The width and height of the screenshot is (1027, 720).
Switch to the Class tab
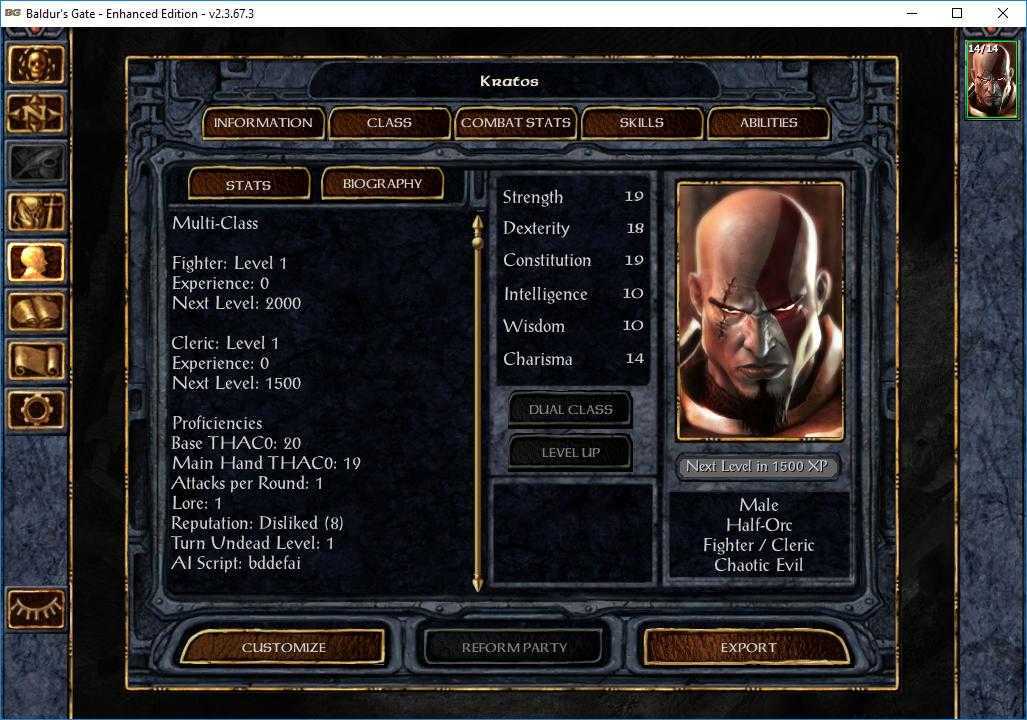coord(389,123)
